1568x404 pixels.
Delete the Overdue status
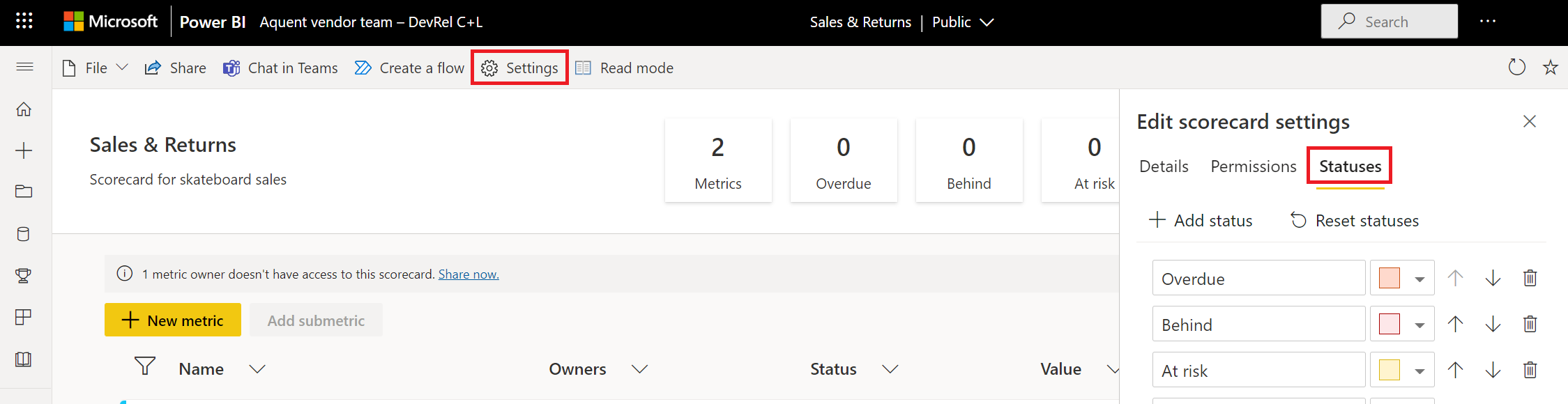click(x=1530, y=278)
